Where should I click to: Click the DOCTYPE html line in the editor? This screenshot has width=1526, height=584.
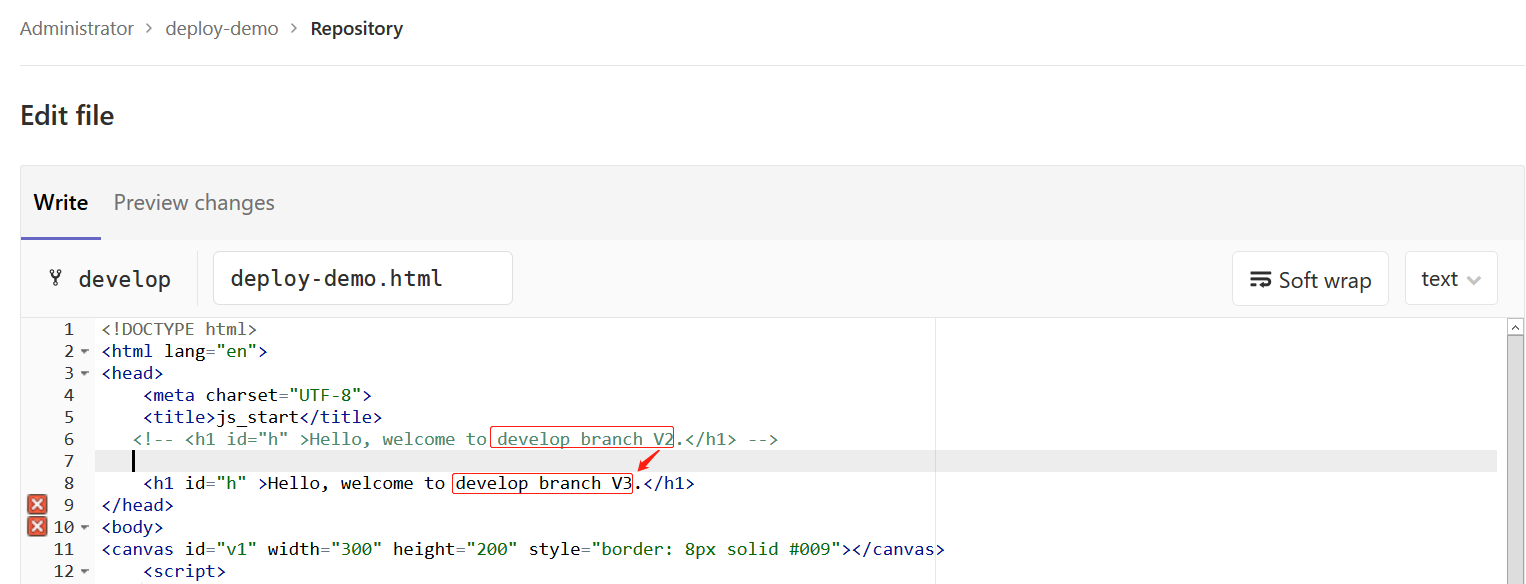click(x=179, y=329)
